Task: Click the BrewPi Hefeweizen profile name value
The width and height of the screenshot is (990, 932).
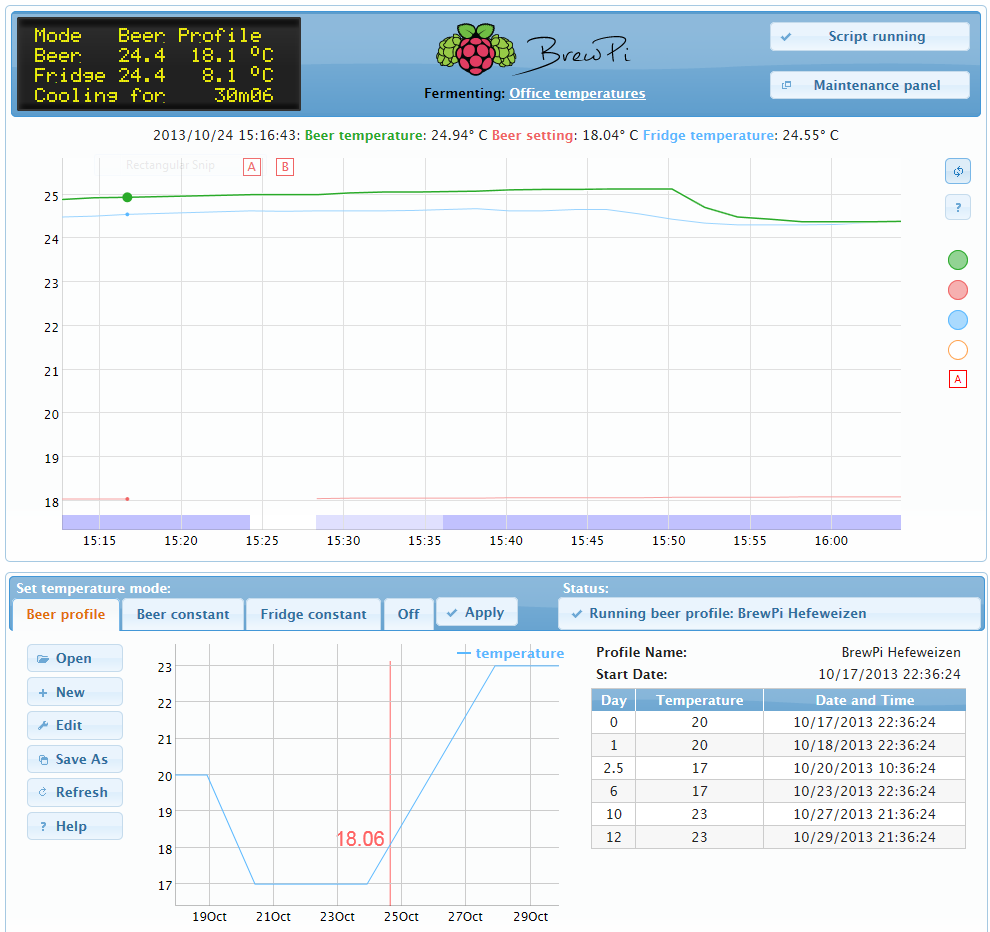Action: tap(901, 652)
